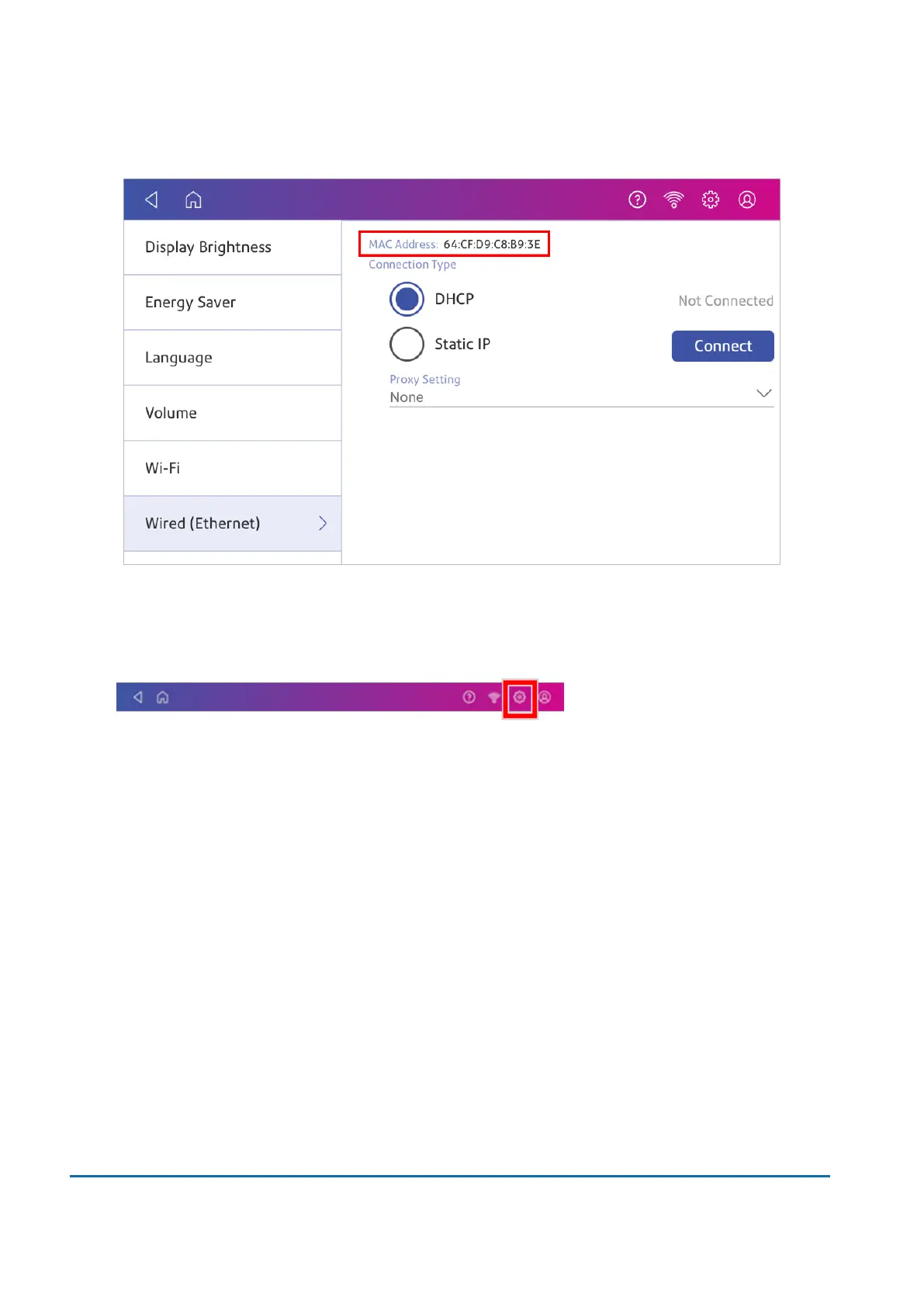The width and height of the screenshot is (924, 1307).
Task: Click the Wired (Ethernet) chevron arrow
Action: [x=323, y=524]
